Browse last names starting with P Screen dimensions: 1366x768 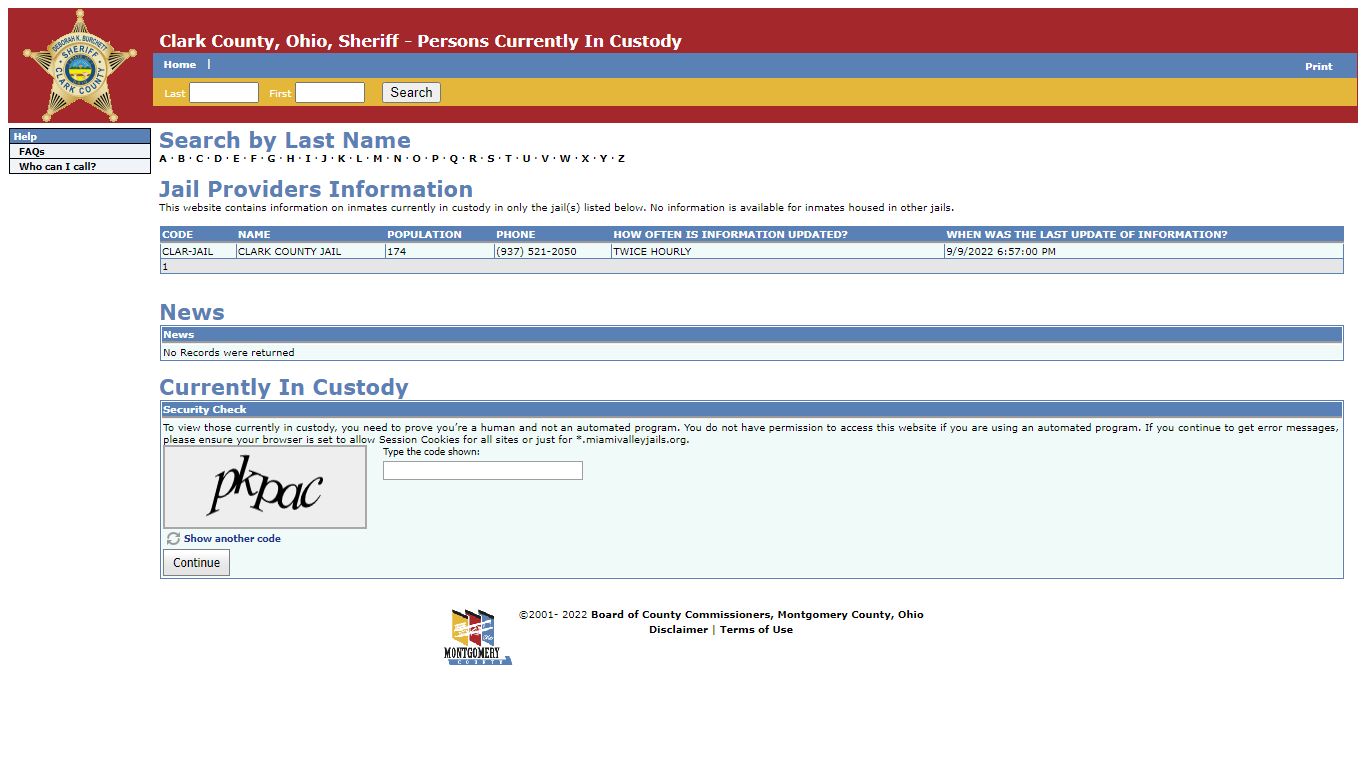[435, 158]
